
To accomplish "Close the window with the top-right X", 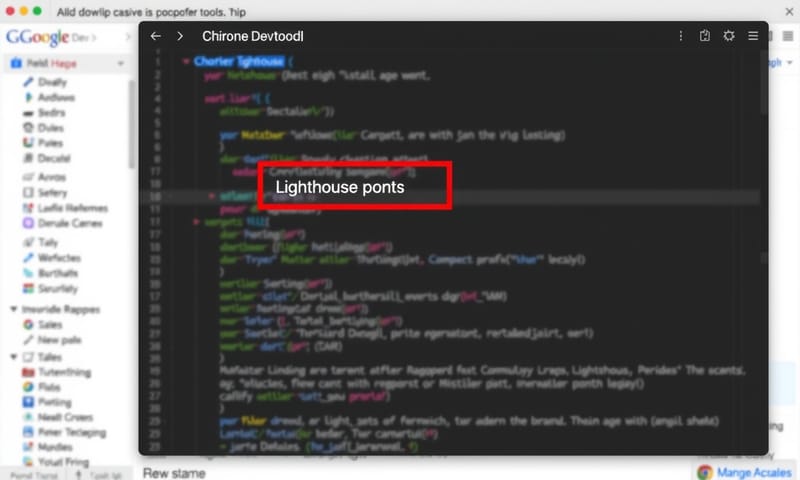I will pyautogui.click(x=789, y=11).
